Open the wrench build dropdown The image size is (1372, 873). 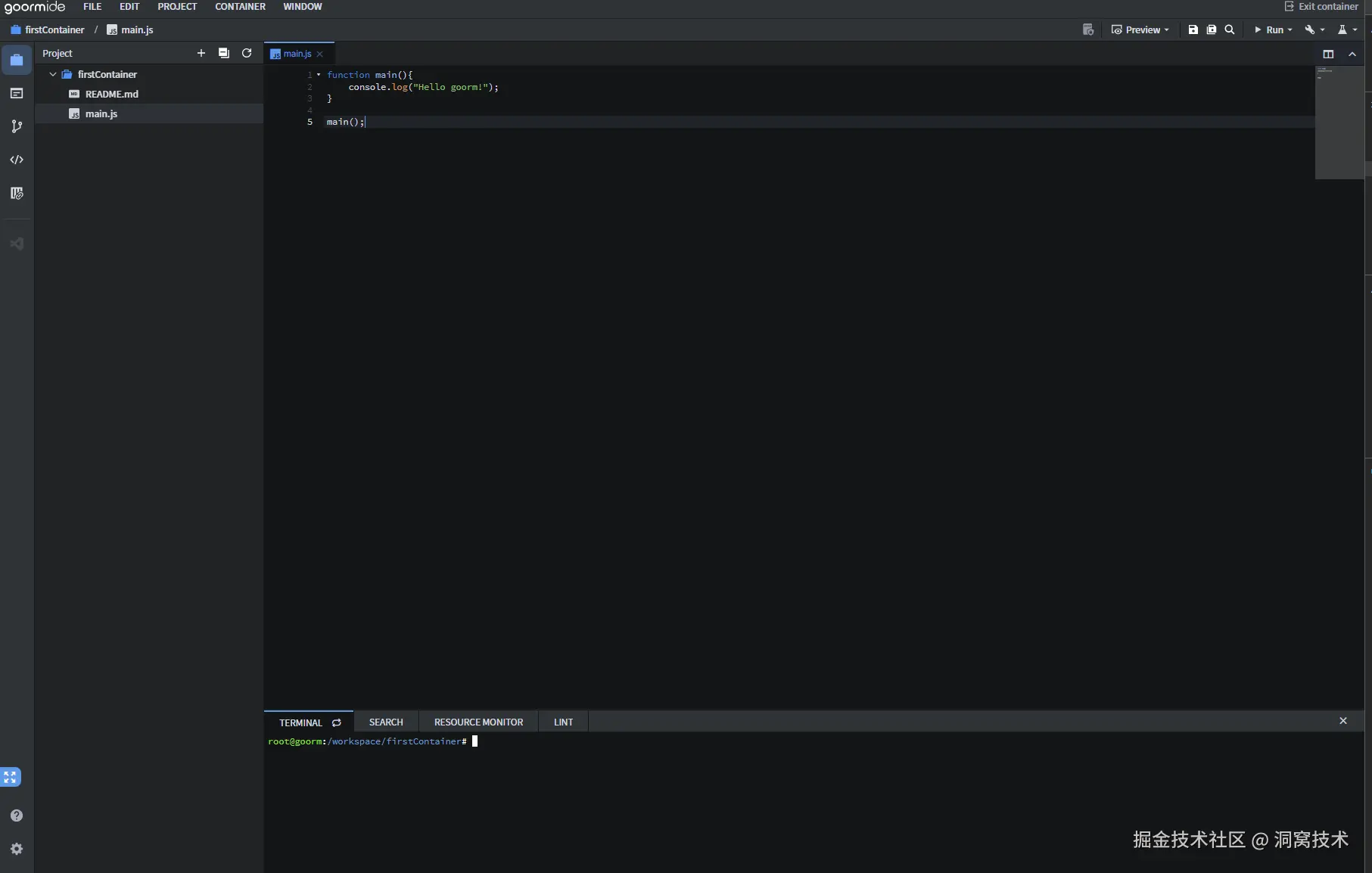click(x=1314, y=30)
